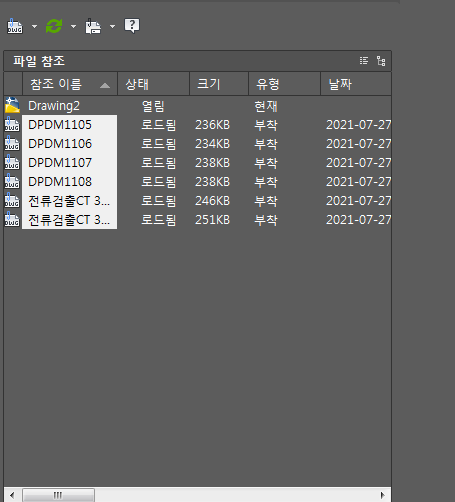455x502 pixels.
Task: Click the Change Path icon
Action: coord(93,26)
